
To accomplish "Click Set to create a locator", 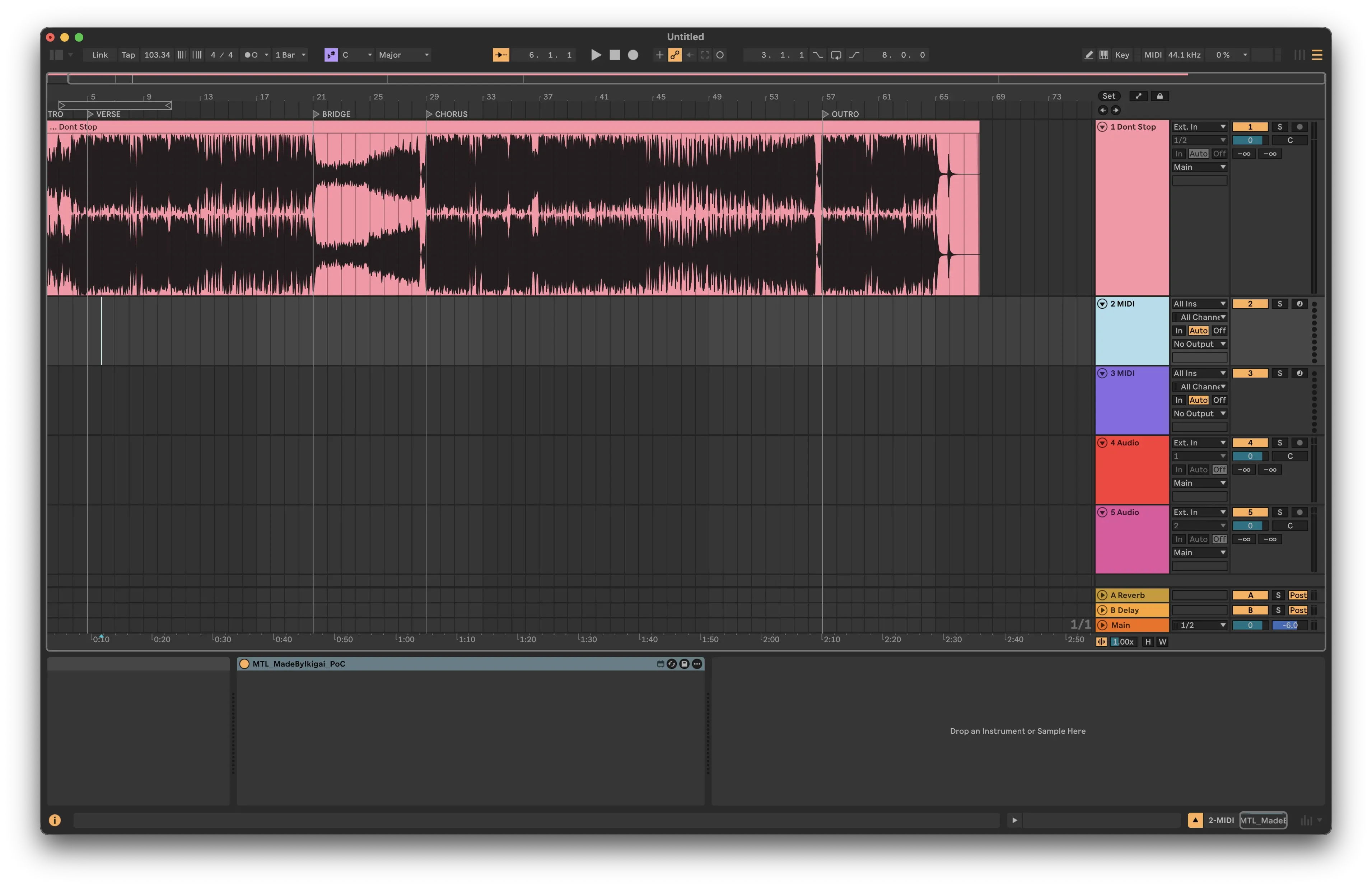I will (1108, 96).
